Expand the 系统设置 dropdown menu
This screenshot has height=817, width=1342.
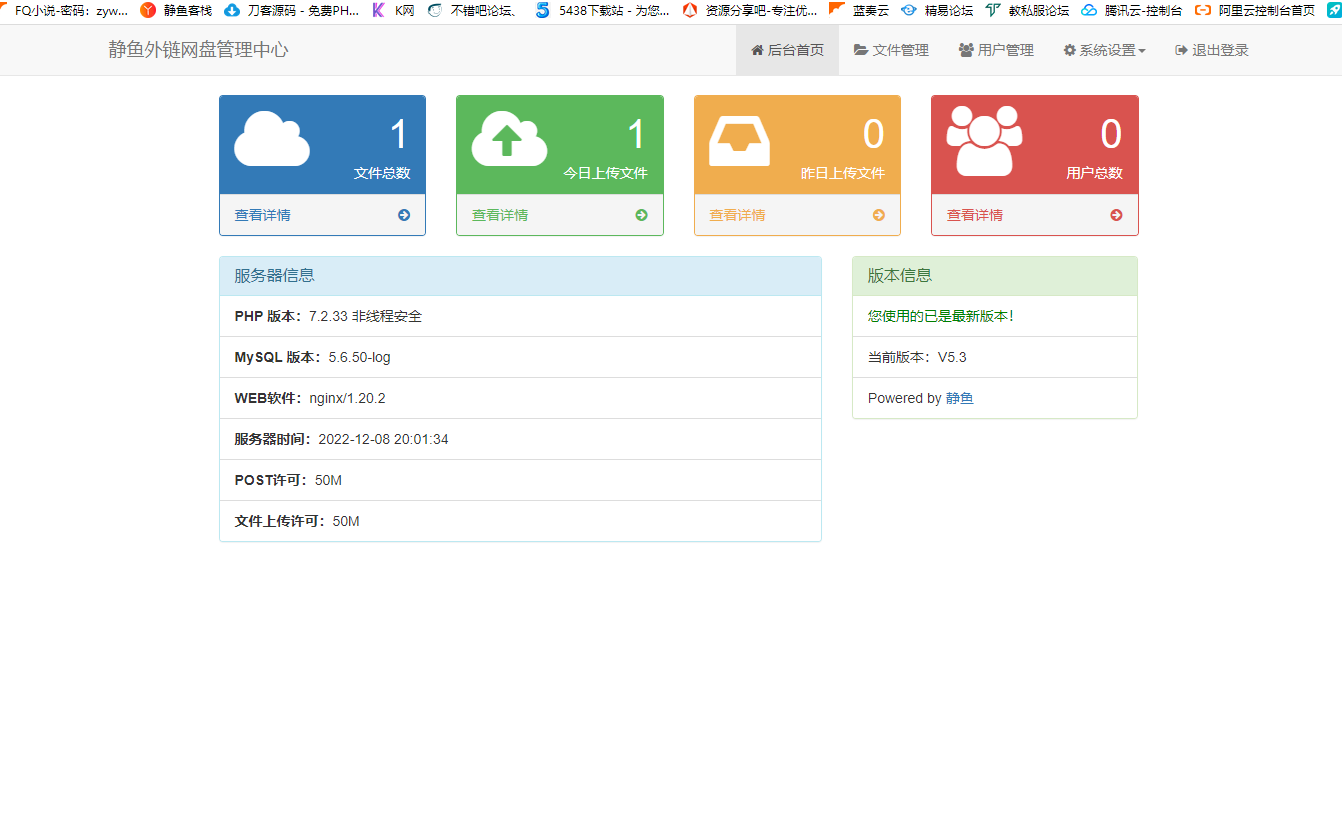tap(1104, 50)
